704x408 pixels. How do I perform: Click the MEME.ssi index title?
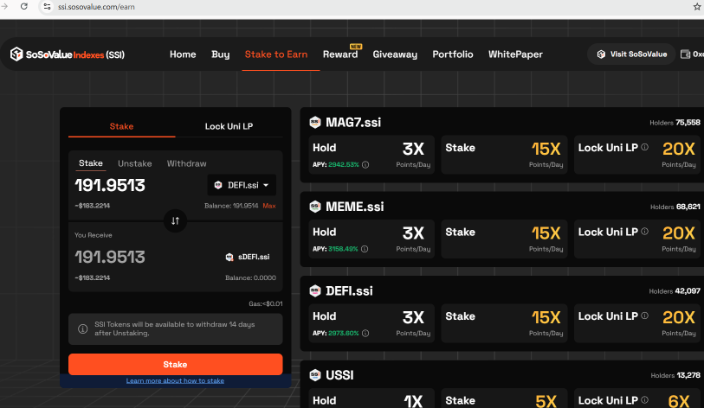tap(355, 206)
